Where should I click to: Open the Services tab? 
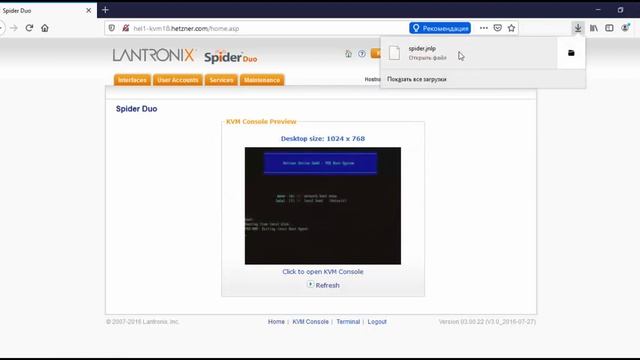pyautogui.click(x=221, y=80)
